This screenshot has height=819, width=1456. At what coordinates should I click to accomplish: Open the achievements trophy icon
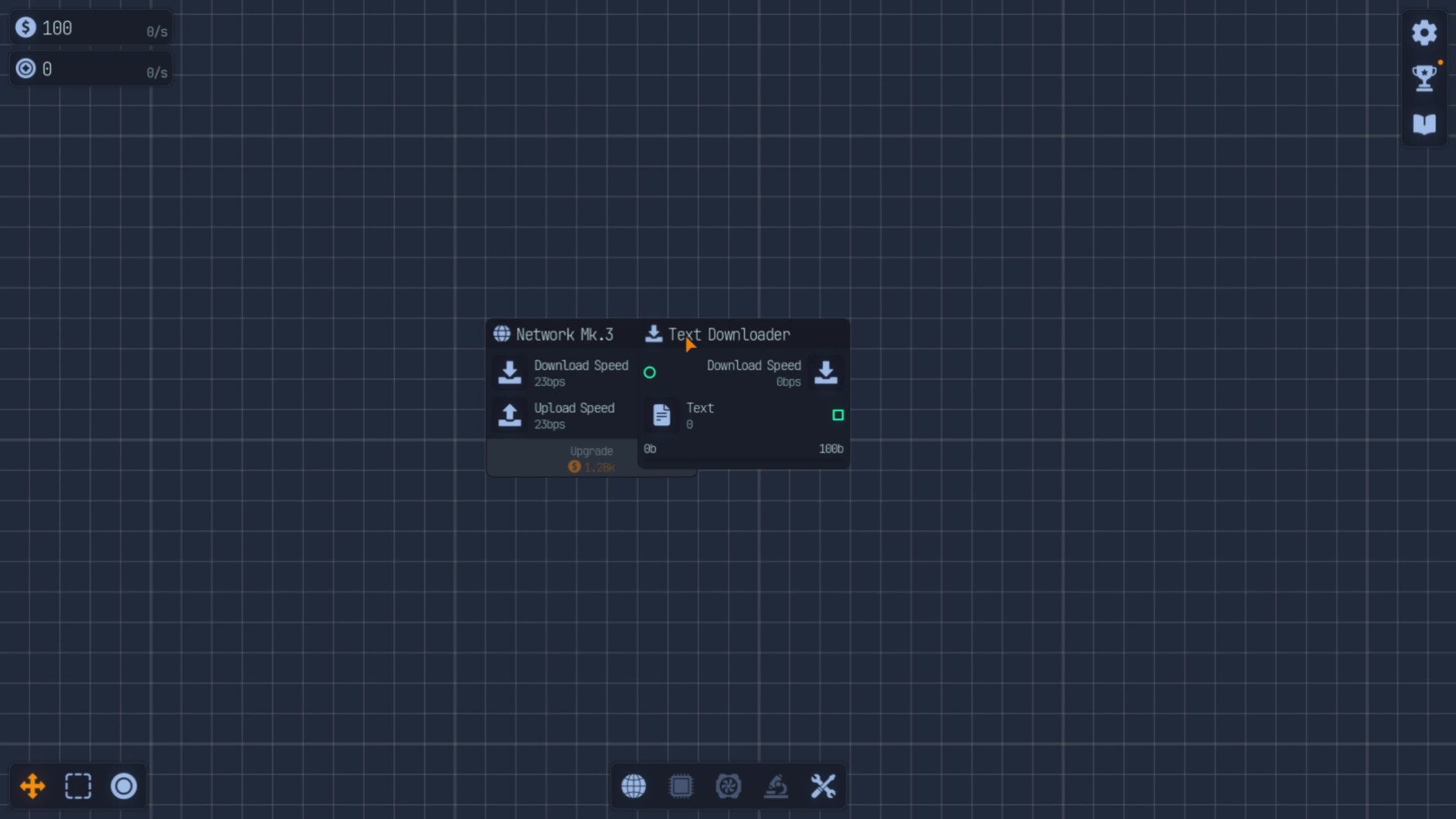1424,77
